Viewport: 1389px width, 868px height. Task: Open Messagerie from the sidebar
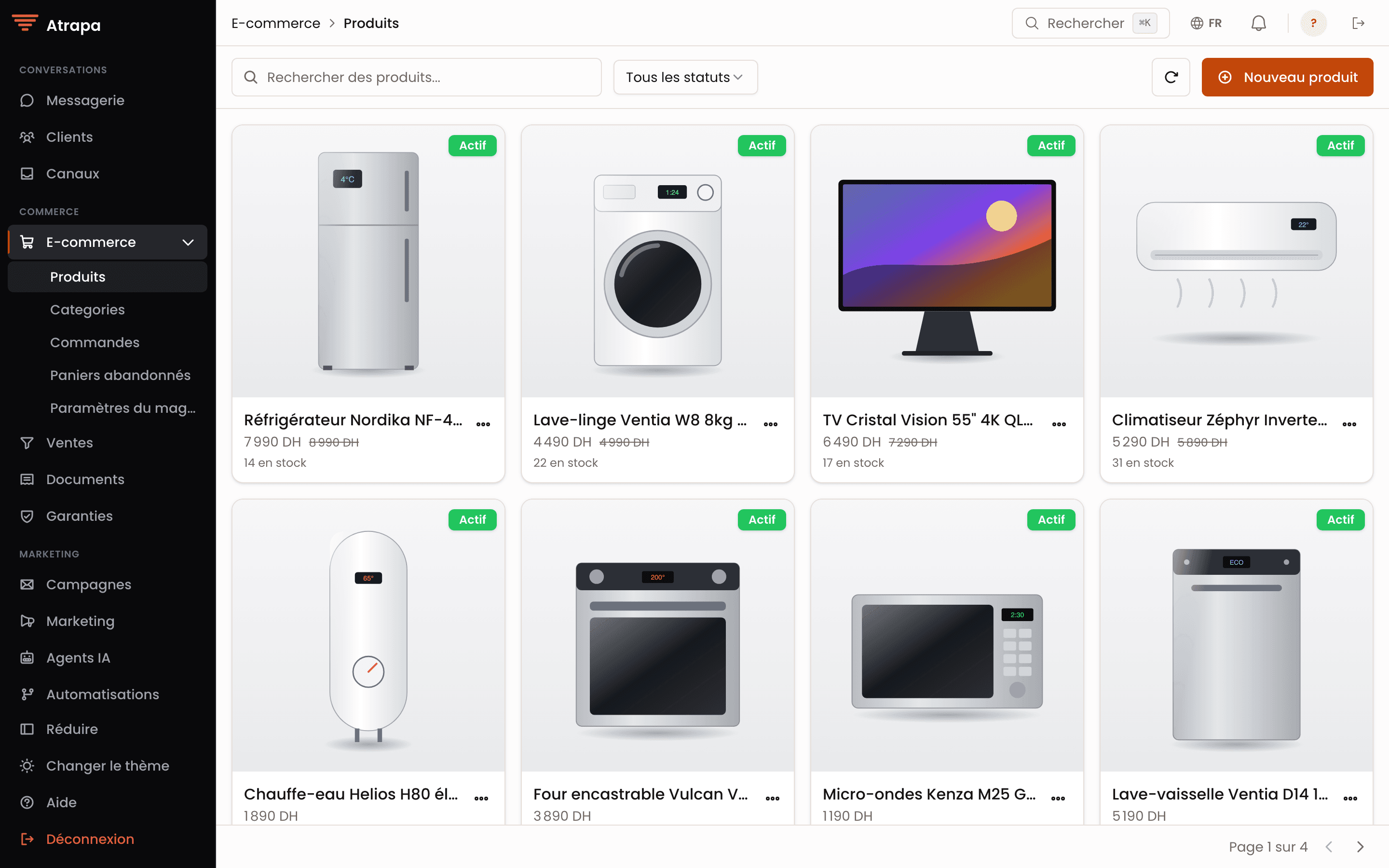coord(108,100)
